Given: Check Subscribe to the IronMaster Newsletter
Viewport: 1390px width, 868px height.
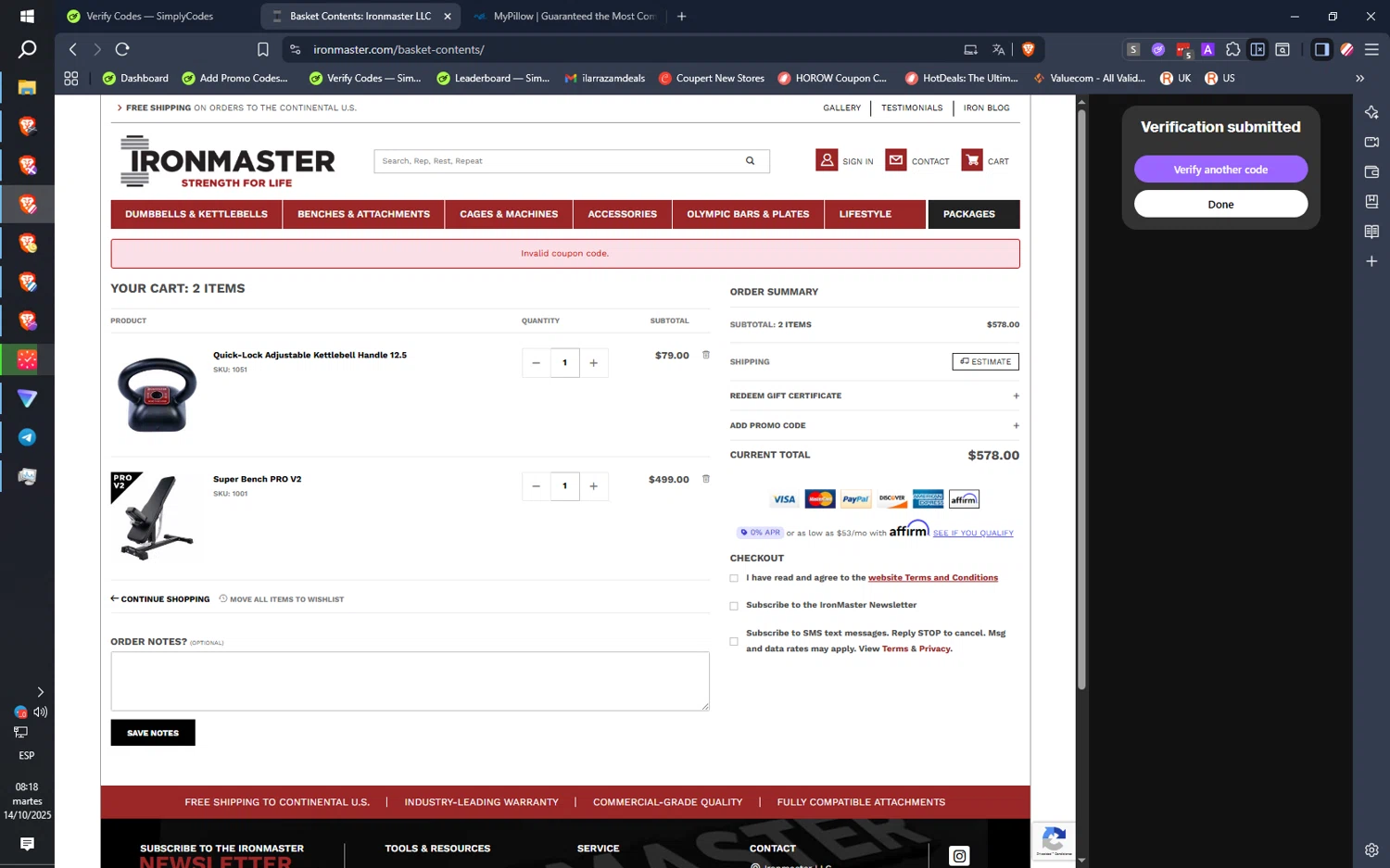Looking at the screenshot, I should click(734, 606).
